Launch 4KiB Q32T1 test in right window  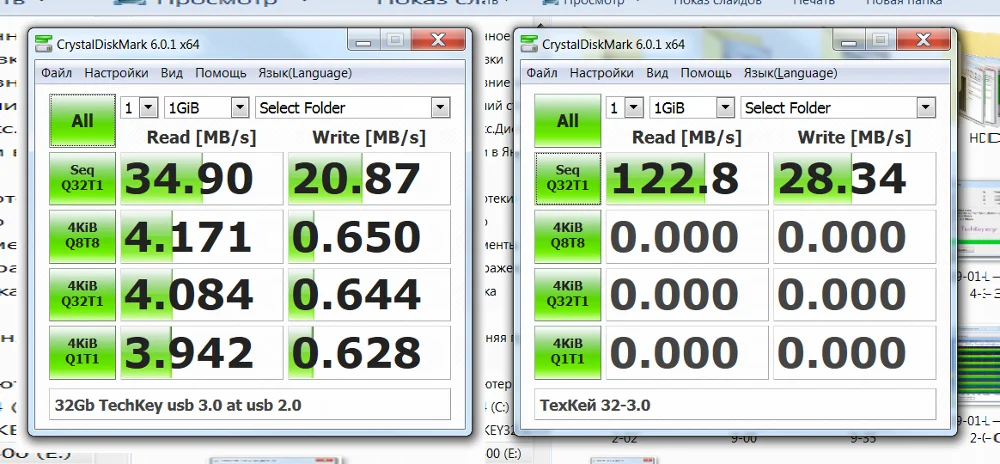(568, 294)
